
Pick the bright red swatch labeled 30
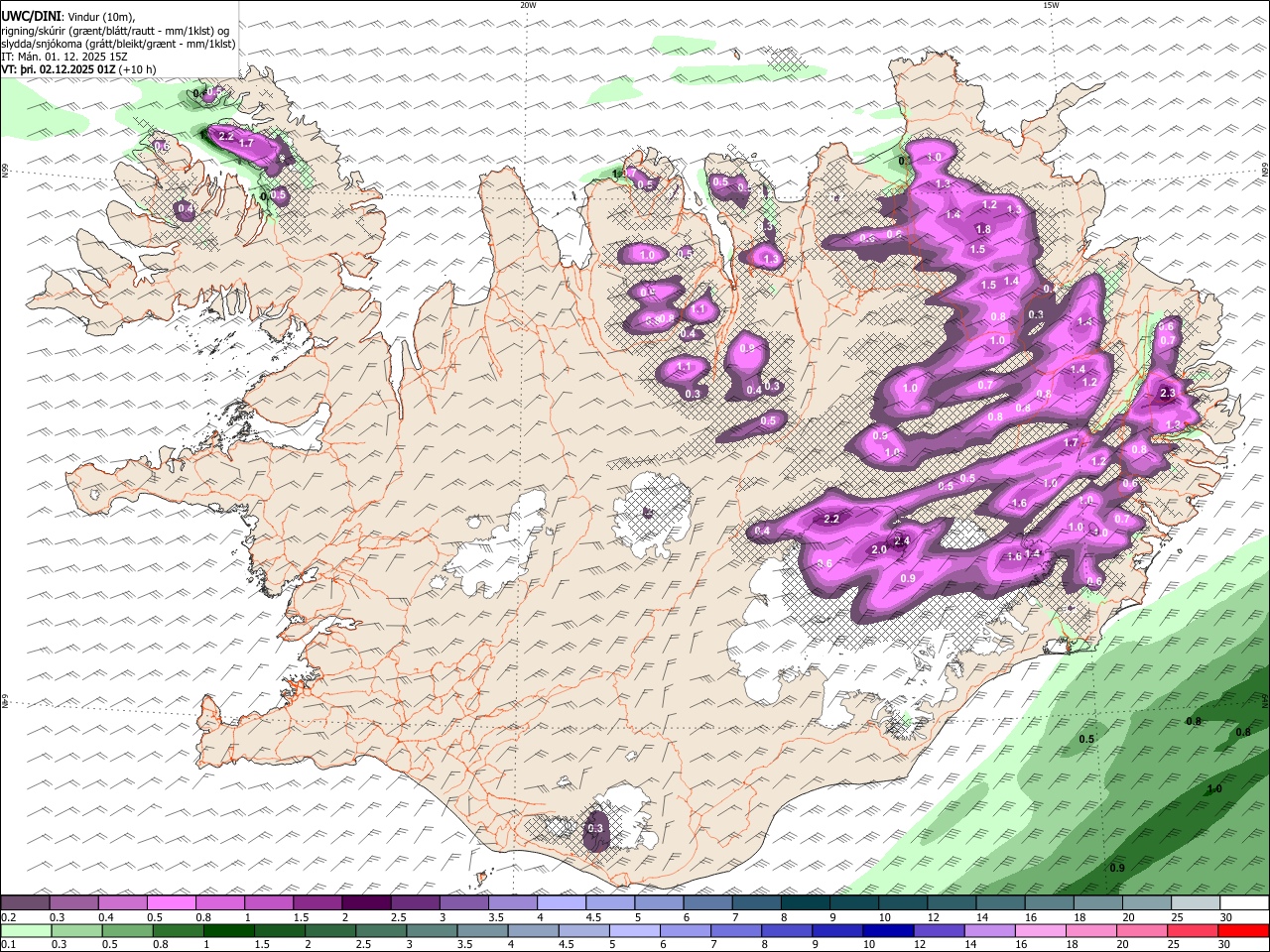pos(1243,931)
